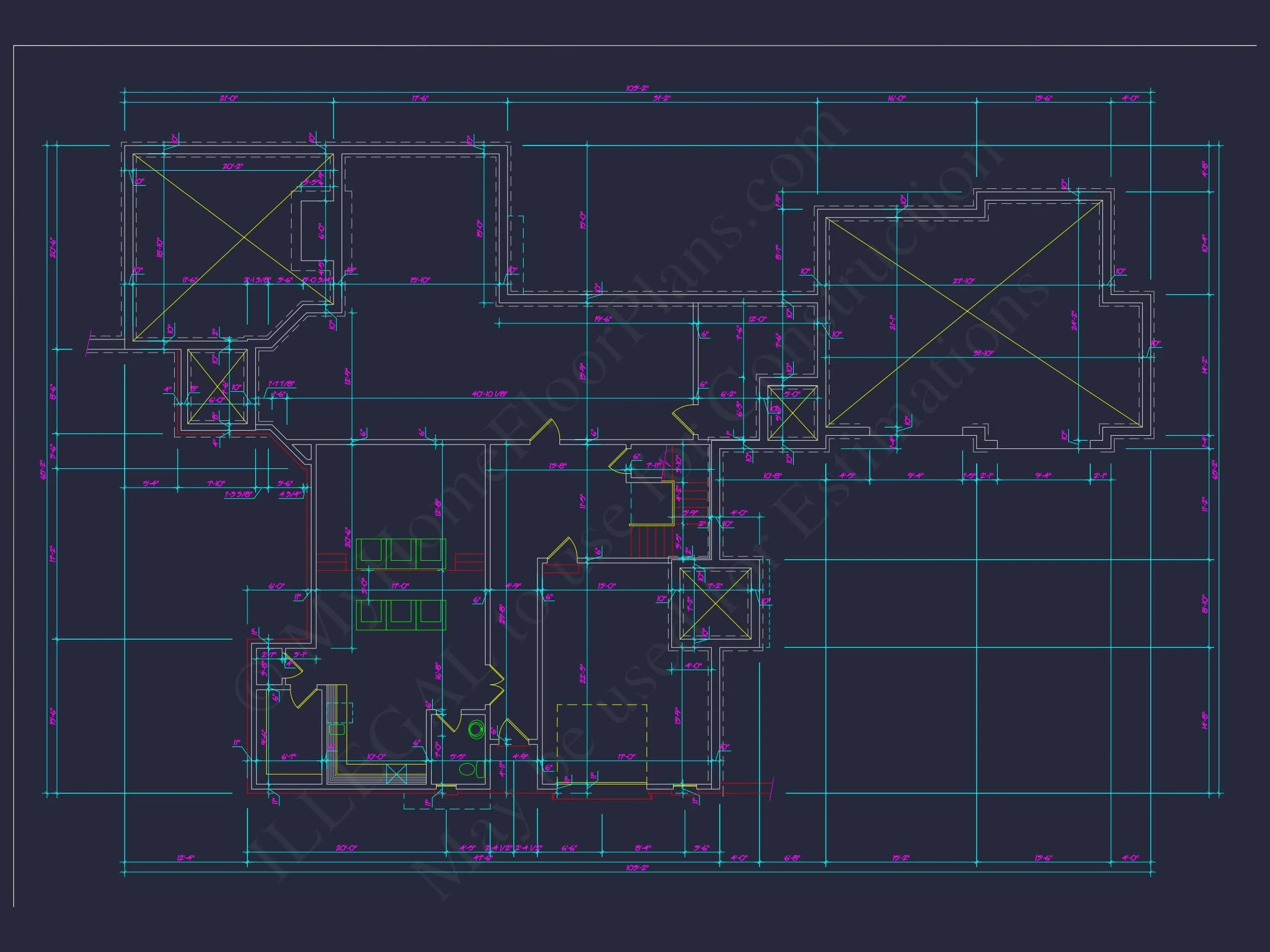Select the 24'-2" vertical dimension text

pos(1074,320)
